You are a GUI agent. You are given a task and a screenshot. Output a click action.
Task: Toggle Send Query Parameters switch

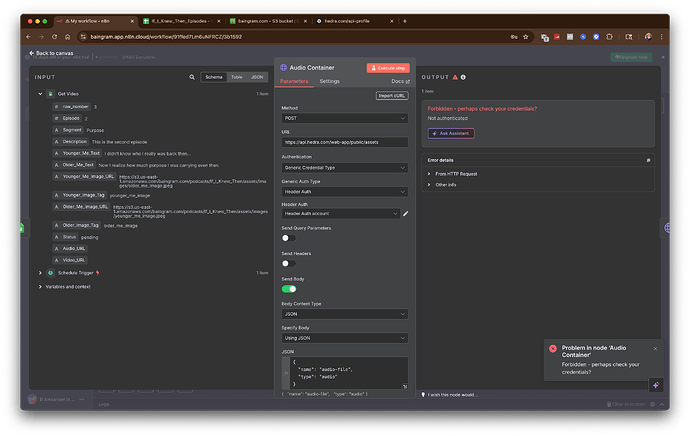tap(289, 238)
